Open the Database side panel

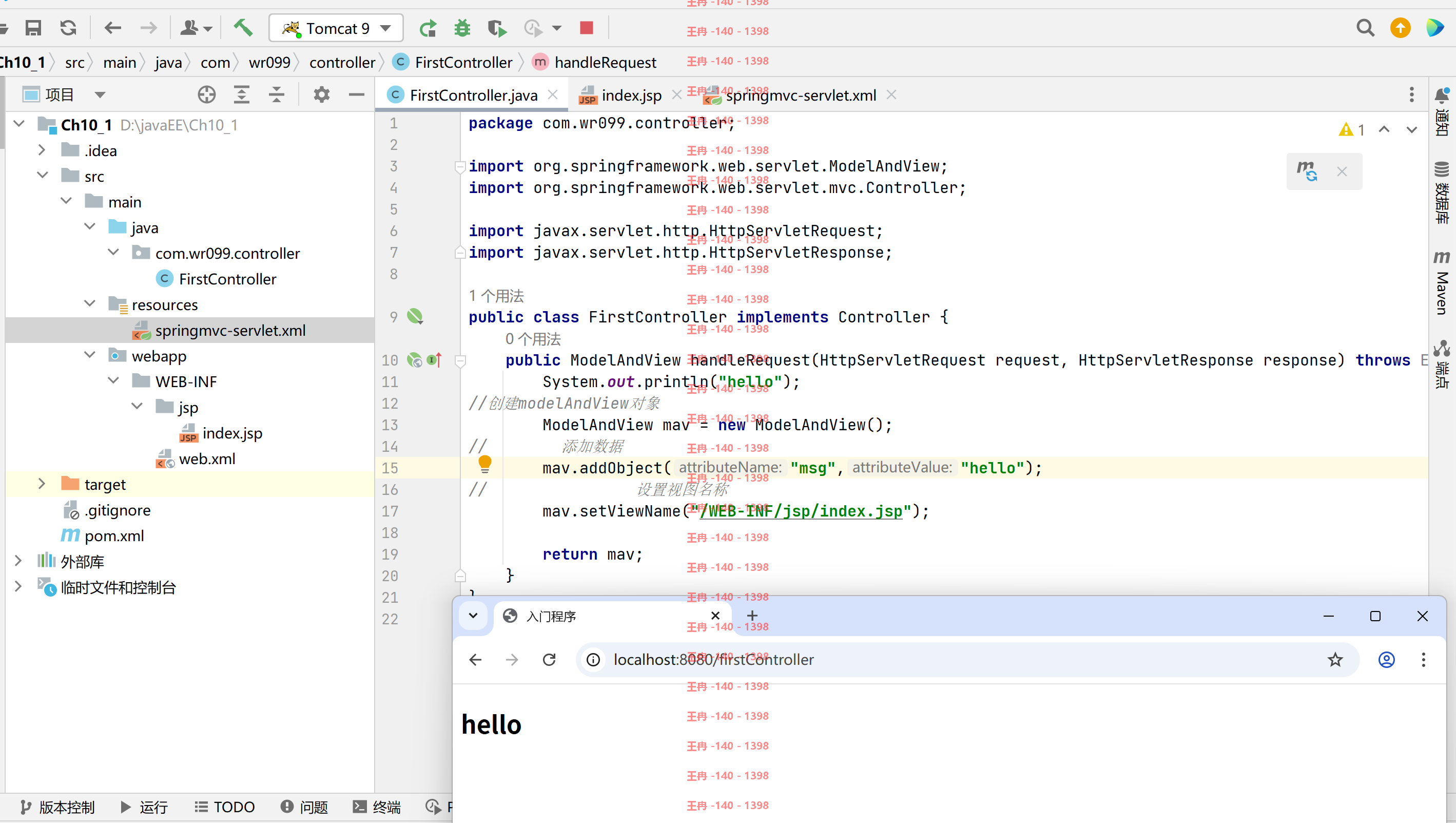[x=1442, y=193]
